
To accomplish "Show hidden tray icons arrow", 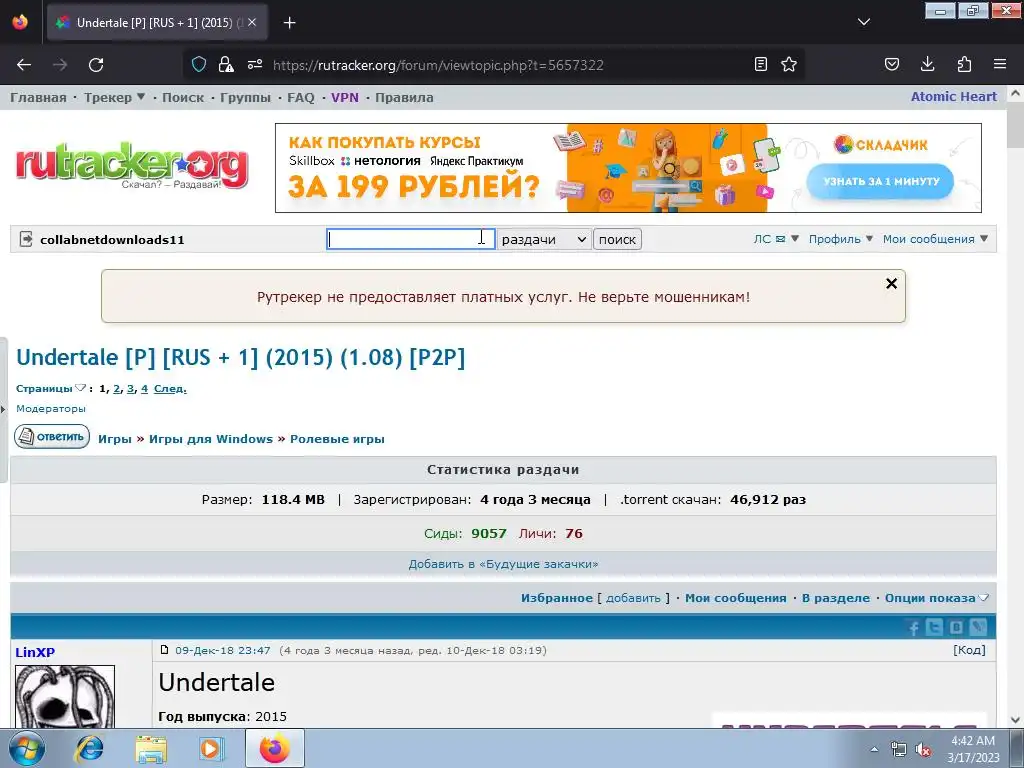I will (874, 749).
